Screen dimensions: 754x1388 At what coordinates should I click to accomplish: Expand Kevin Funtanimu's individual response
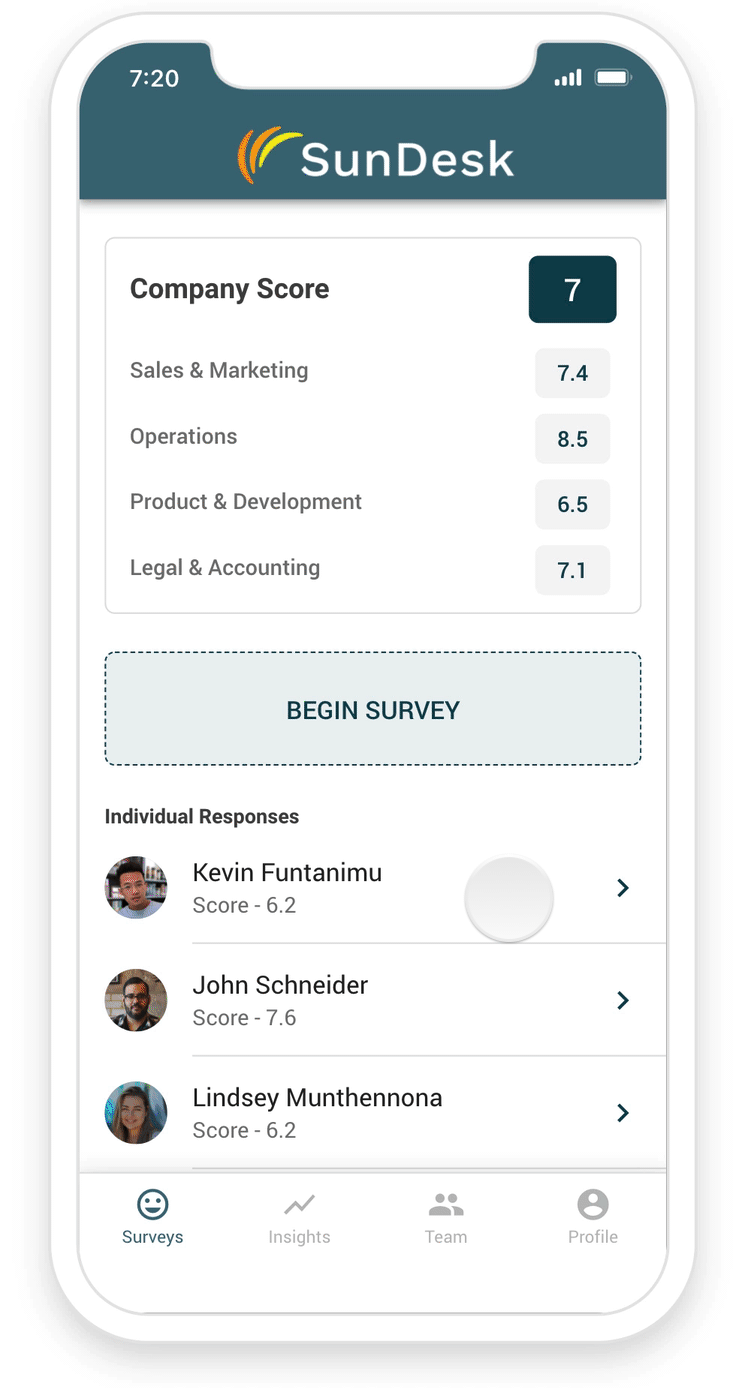click(623, 887)
